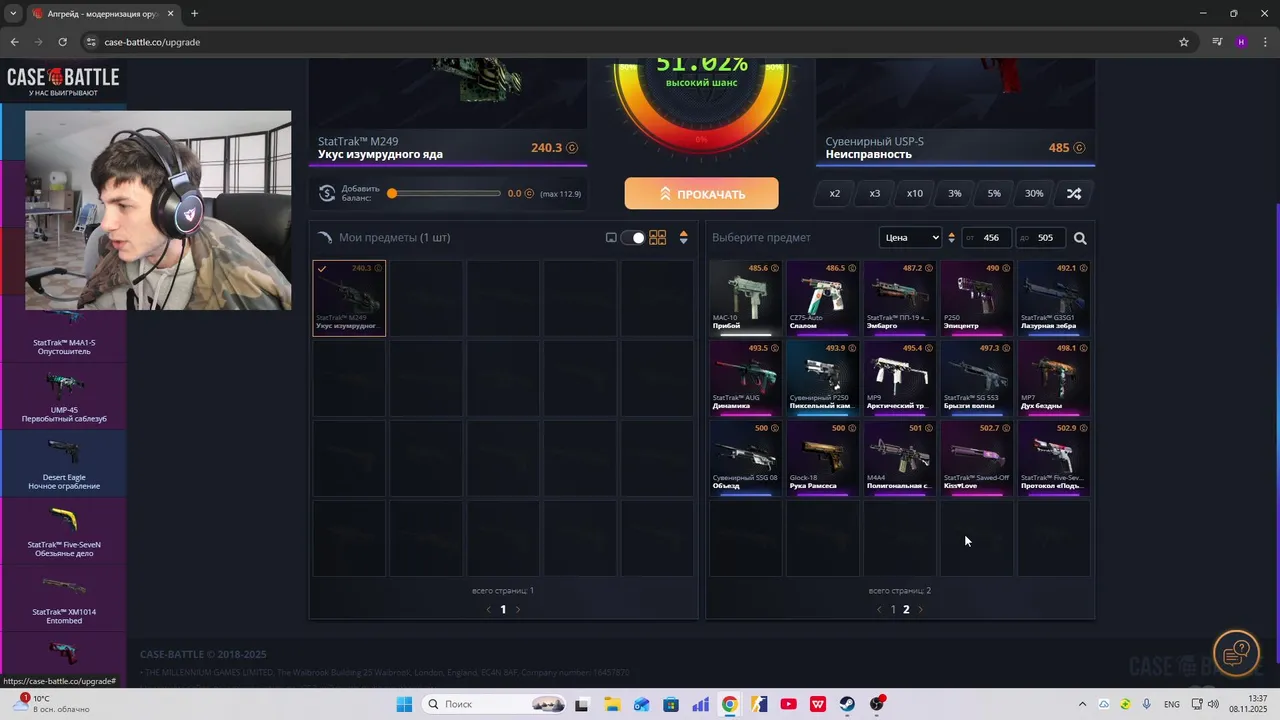Choose the 3% chance preset

(955, 194)
